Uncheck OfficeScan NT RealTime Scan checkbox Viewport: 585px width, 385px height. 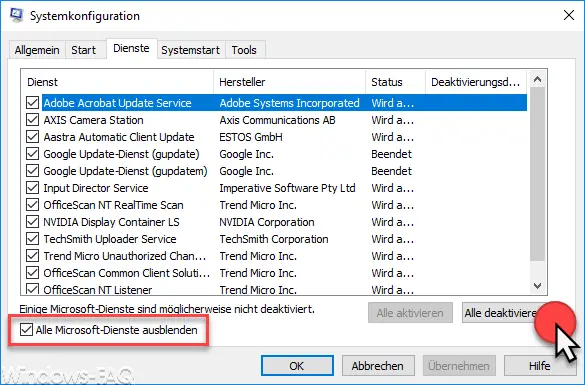pyautogui.click(x=32, y=204)
